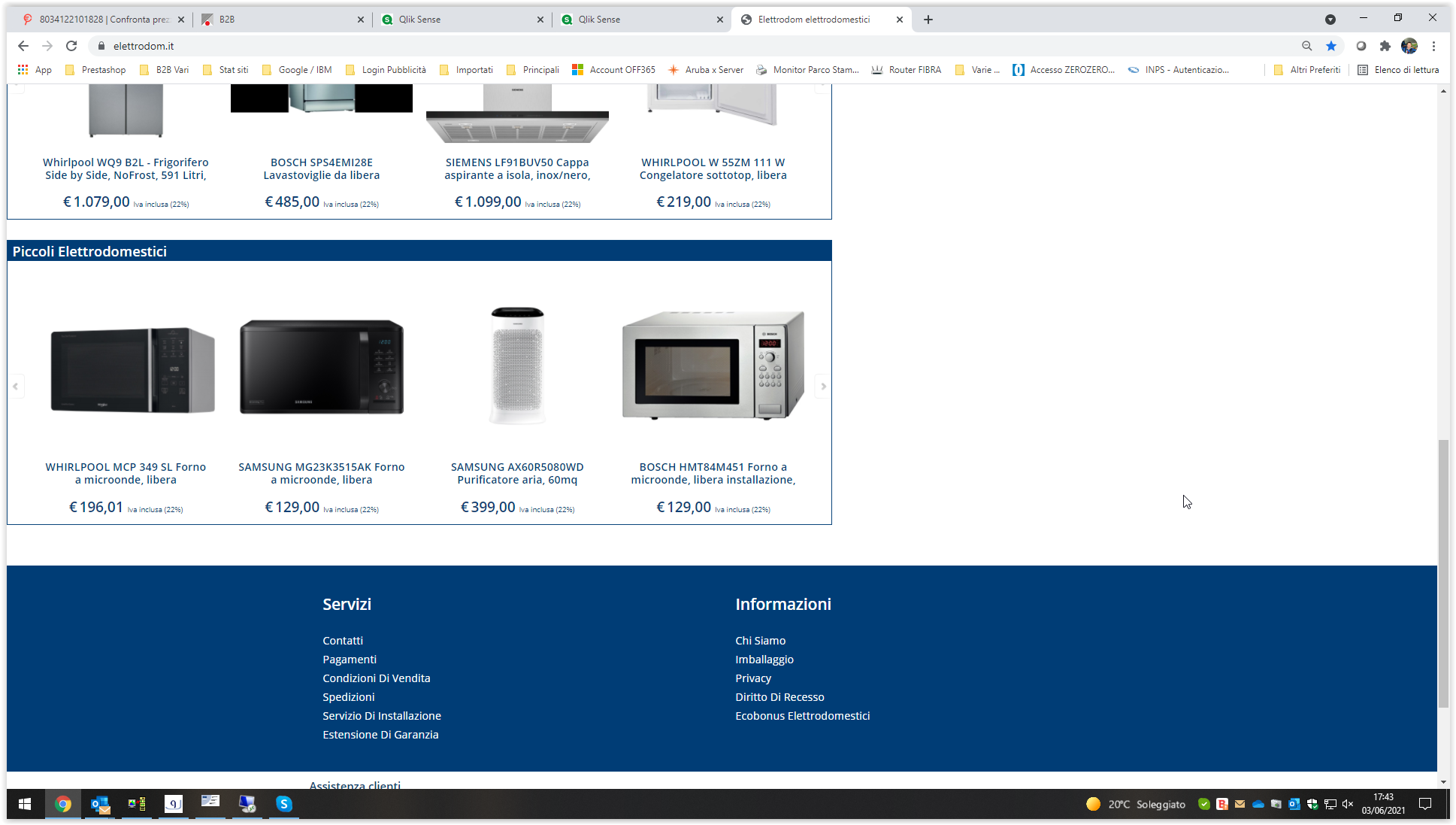
Task: Click the zoom magnifier icon in address bar
Action: (x=1307, y=46)
